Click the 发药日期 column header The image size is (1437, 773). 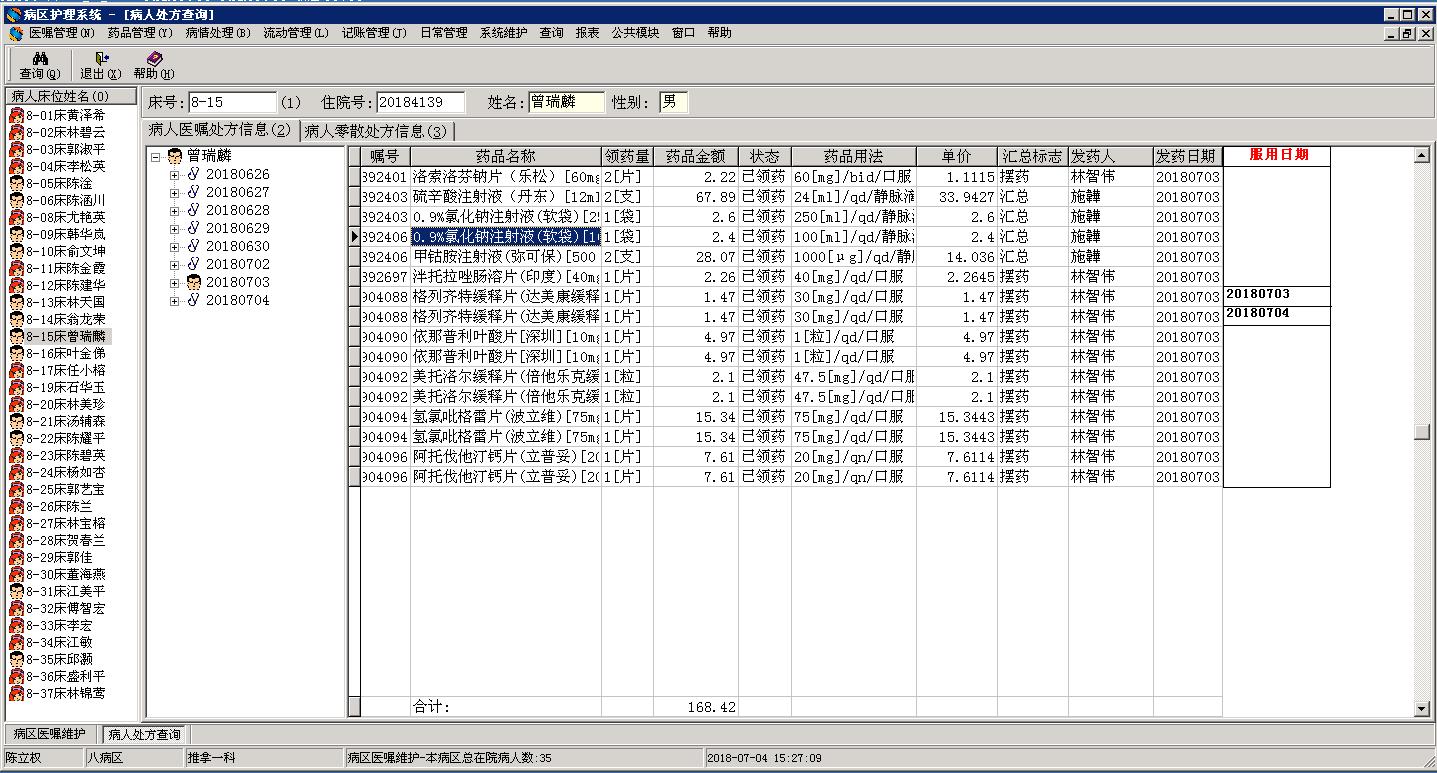coord(1187,156)
